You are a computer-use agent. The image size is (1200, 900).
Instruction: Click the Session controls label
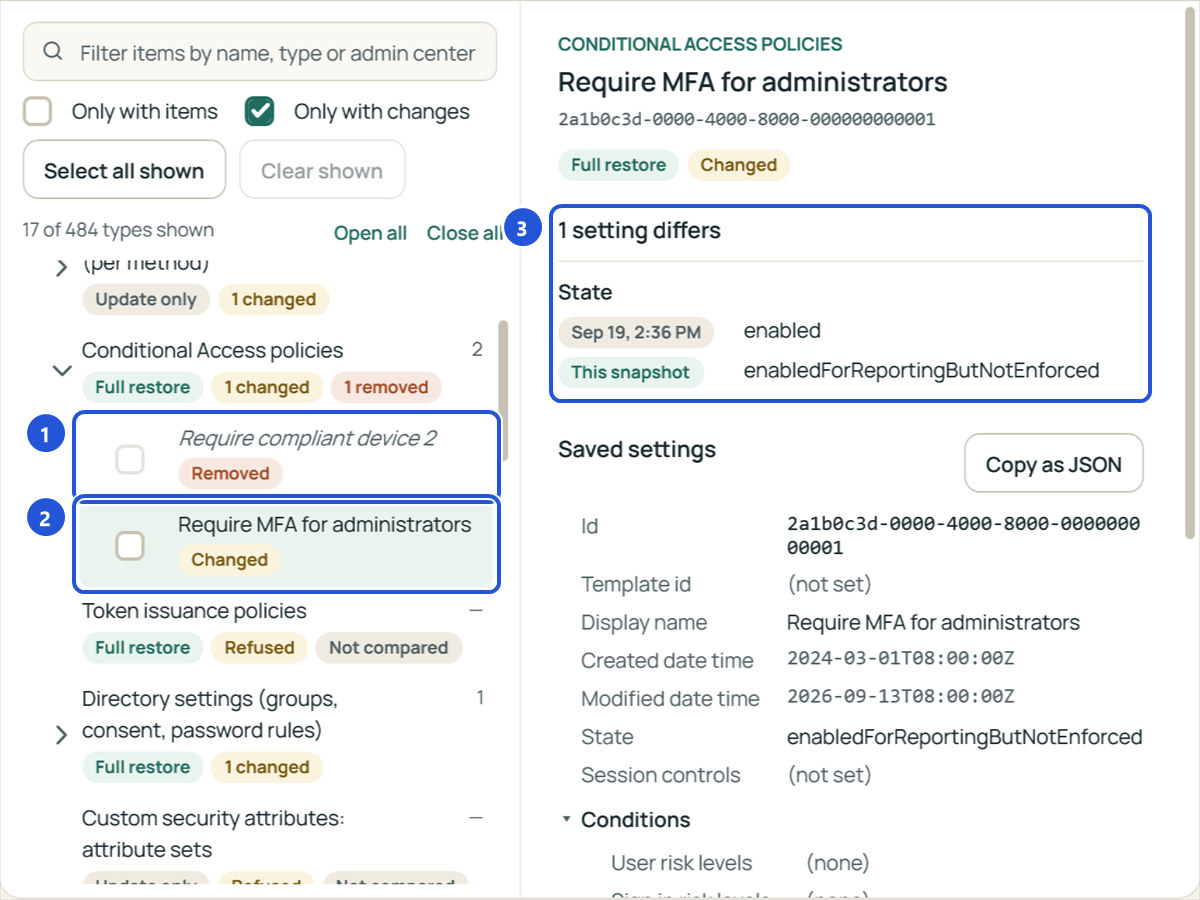[661, 775]
